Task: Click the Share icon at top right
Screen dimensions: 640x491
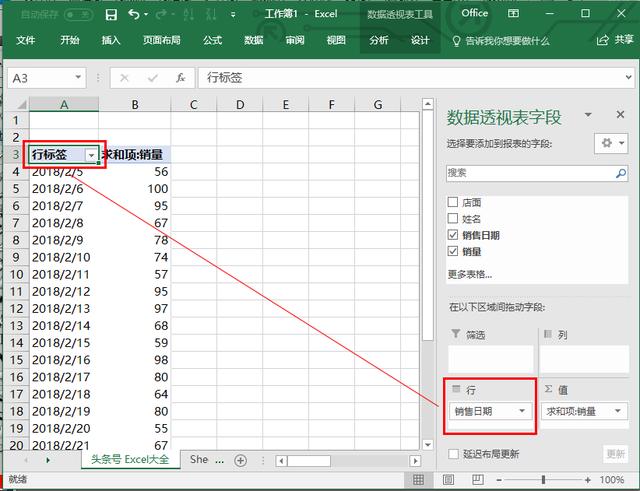Action: pyautogui.click(x=602, y=40)
